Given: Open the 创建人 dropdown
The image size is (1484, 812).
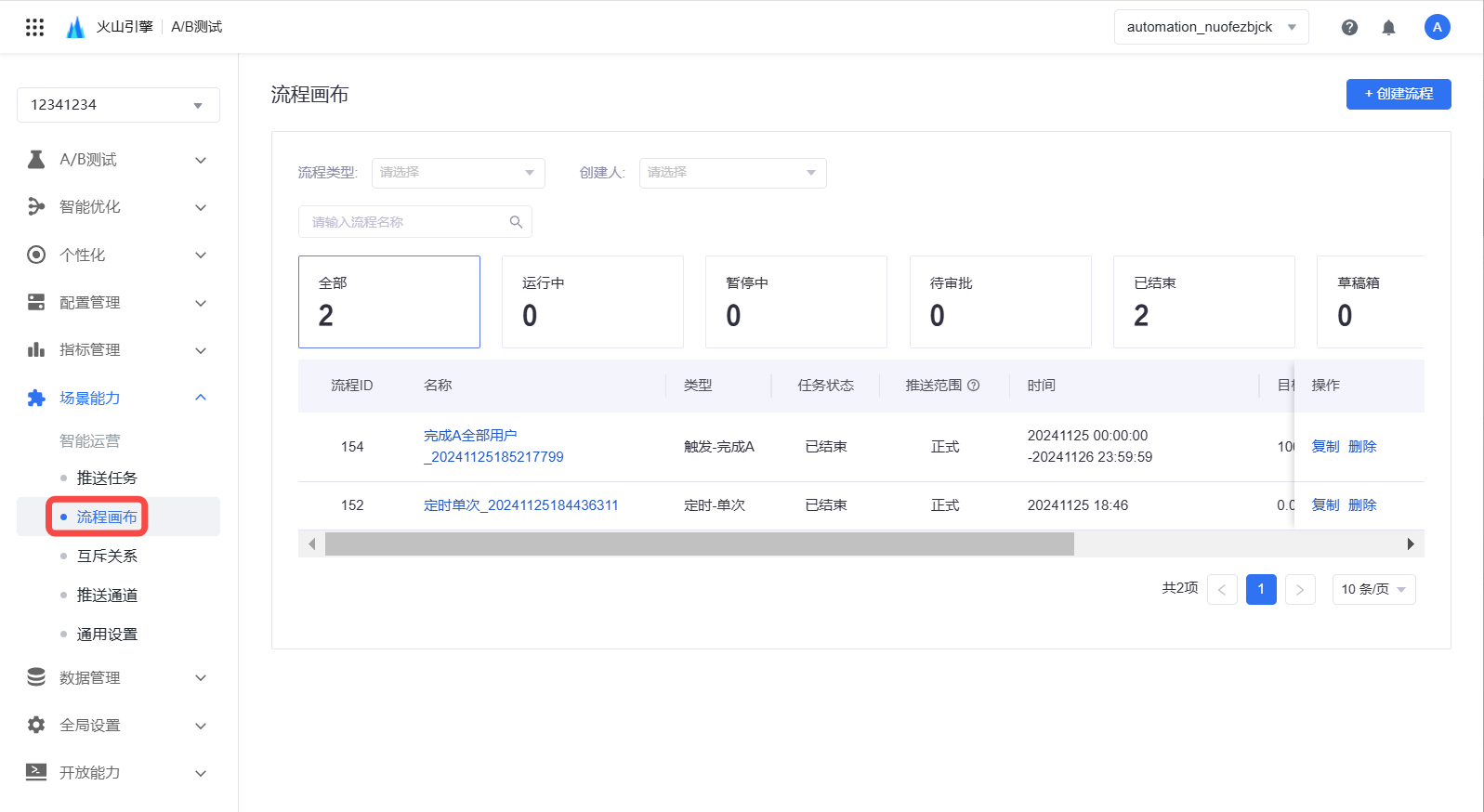Looking at the screenshot, I should (732, 173).
